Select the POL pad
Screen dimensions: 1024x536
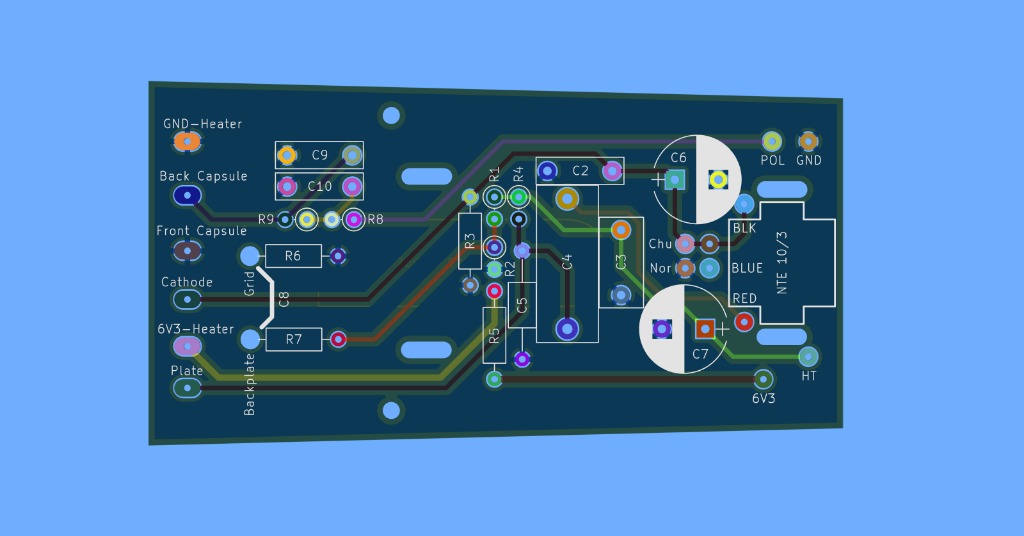pyautogui.click(x=771, y=141)
